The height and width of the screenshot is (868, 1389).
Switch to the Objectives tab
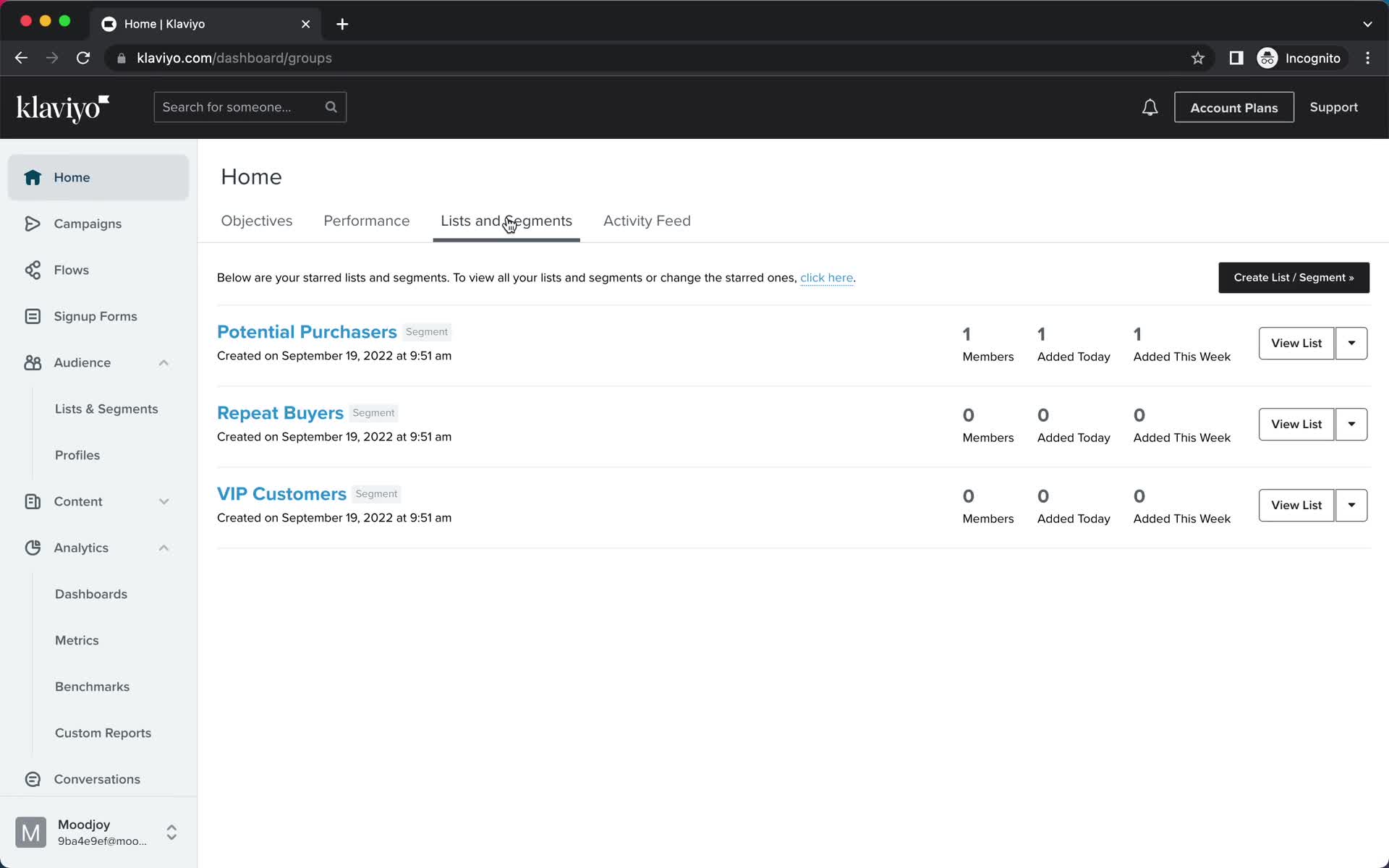[257, 221]
